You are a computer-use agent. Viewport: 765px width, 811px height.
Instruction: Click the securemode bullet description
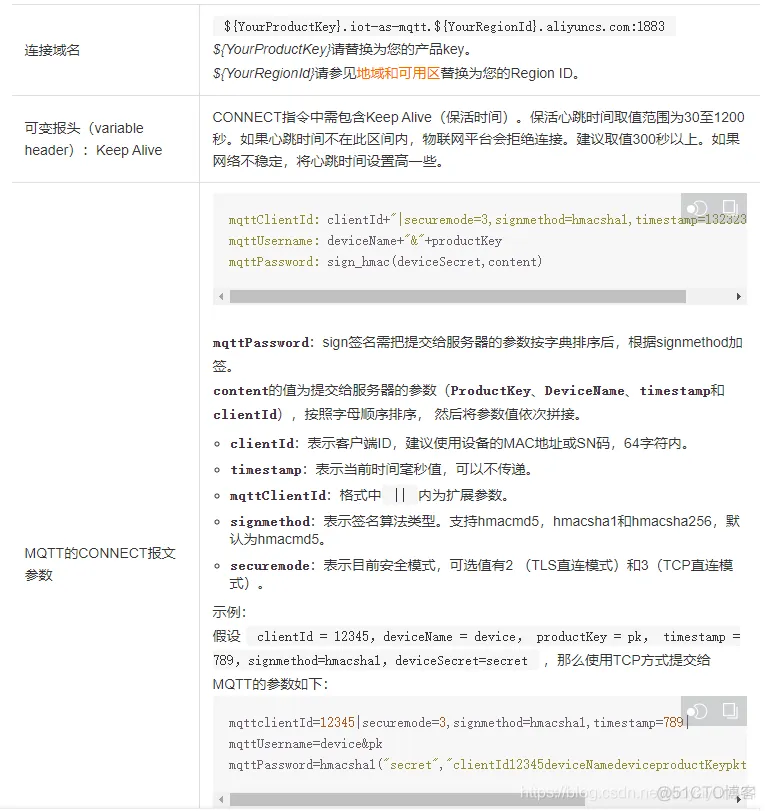coord(481,575)
